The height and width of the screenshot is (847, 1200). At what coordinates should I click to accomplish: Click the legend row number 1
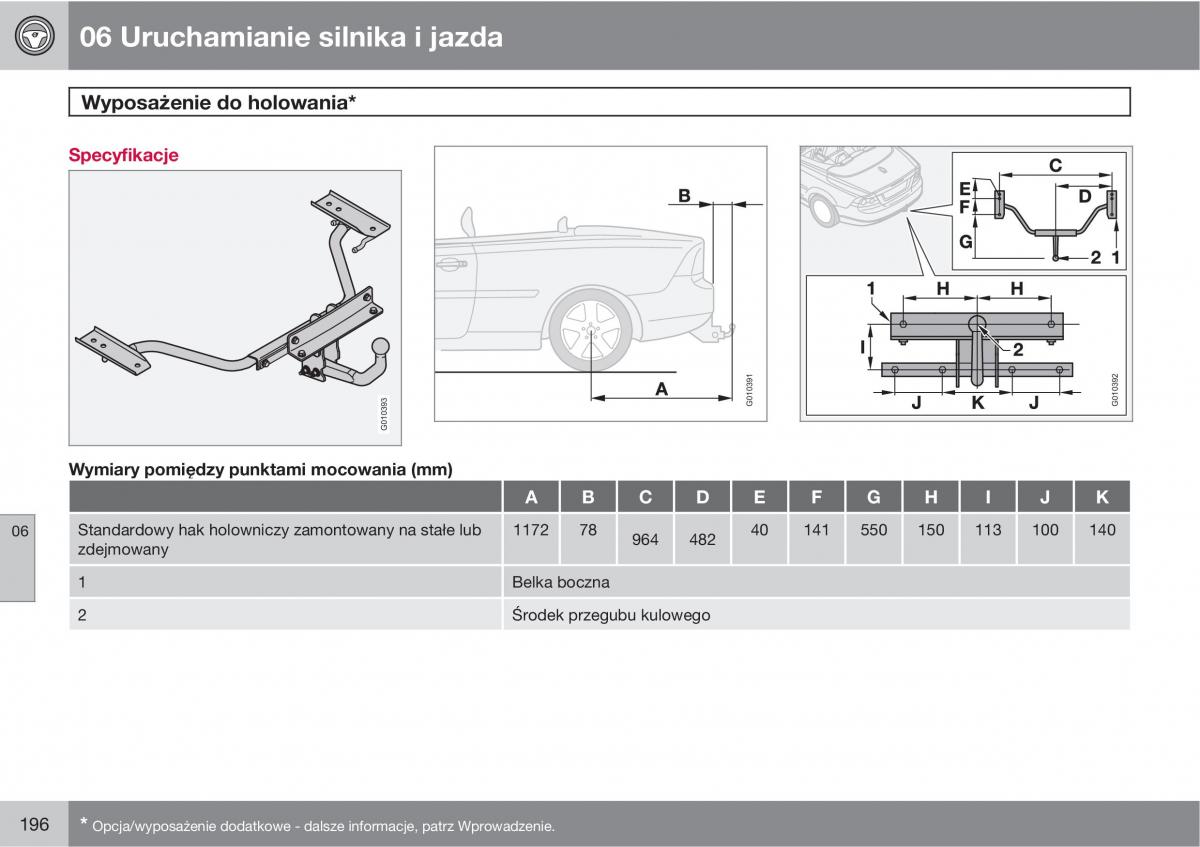81,581
